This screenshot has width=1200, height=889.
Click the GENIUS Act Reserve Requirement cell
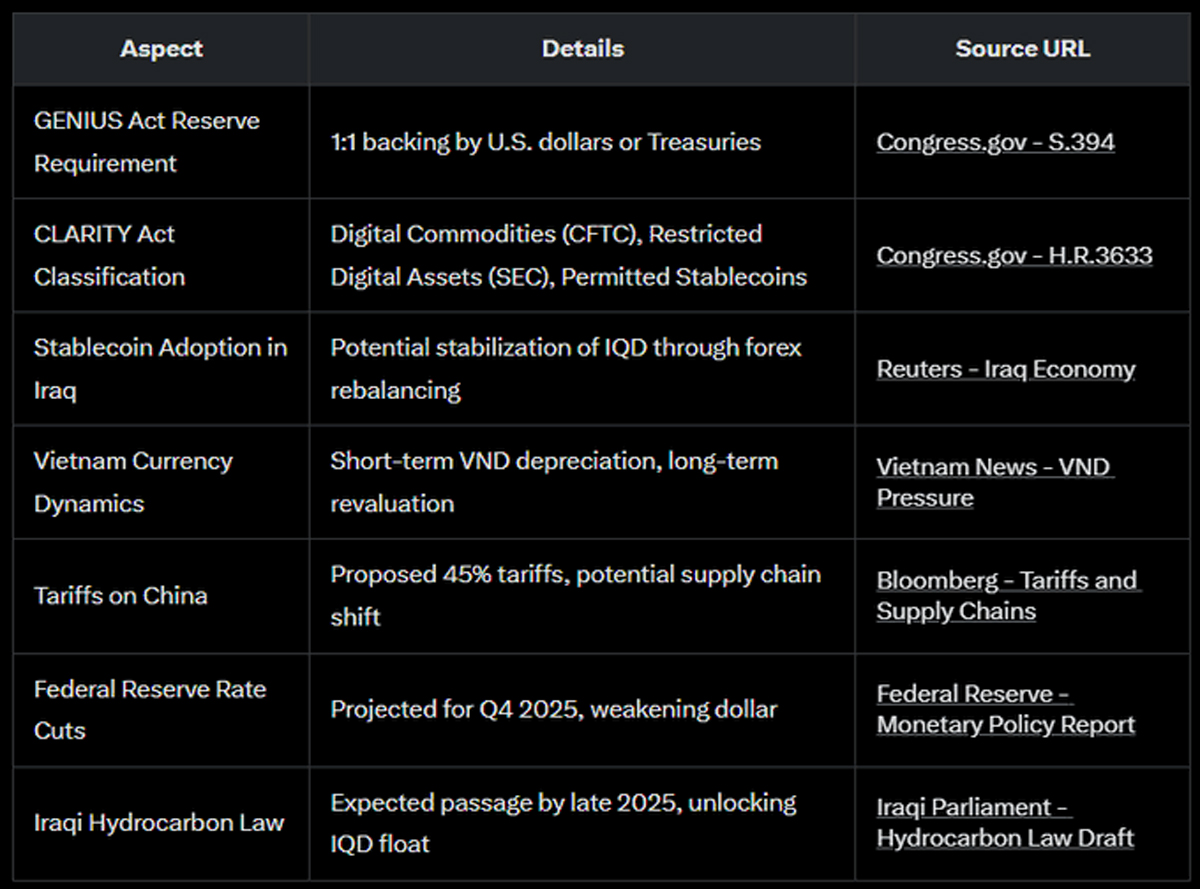click(146, 142)
